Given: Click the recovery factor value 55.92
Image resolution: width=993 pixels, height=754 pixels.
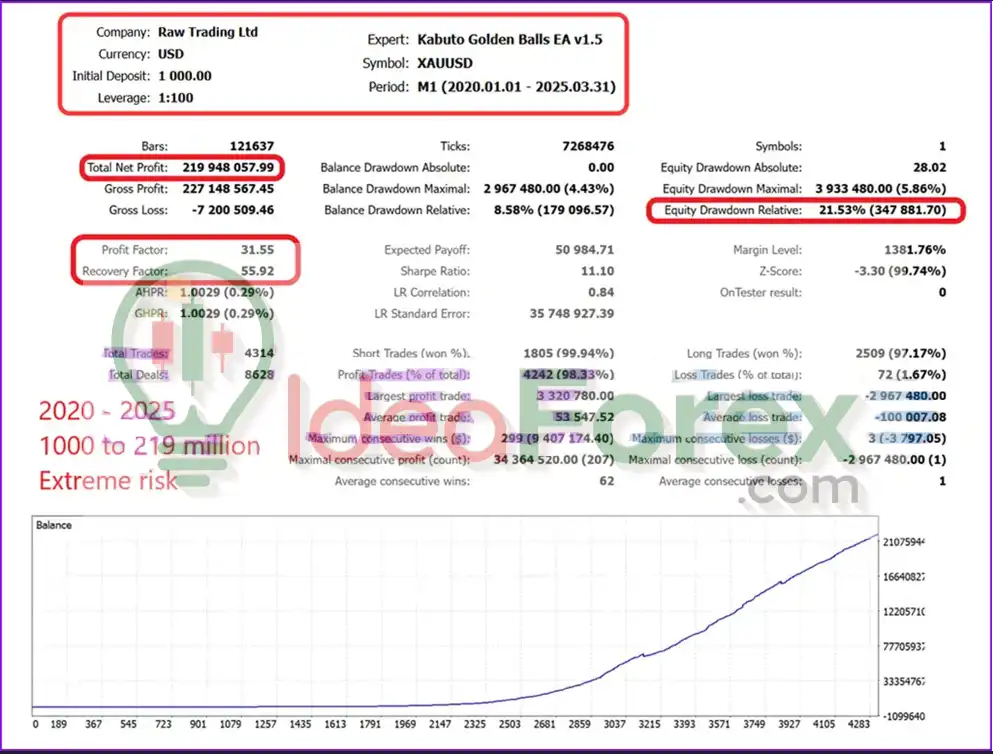Looking at the screenshot, I should pos(257,271).
